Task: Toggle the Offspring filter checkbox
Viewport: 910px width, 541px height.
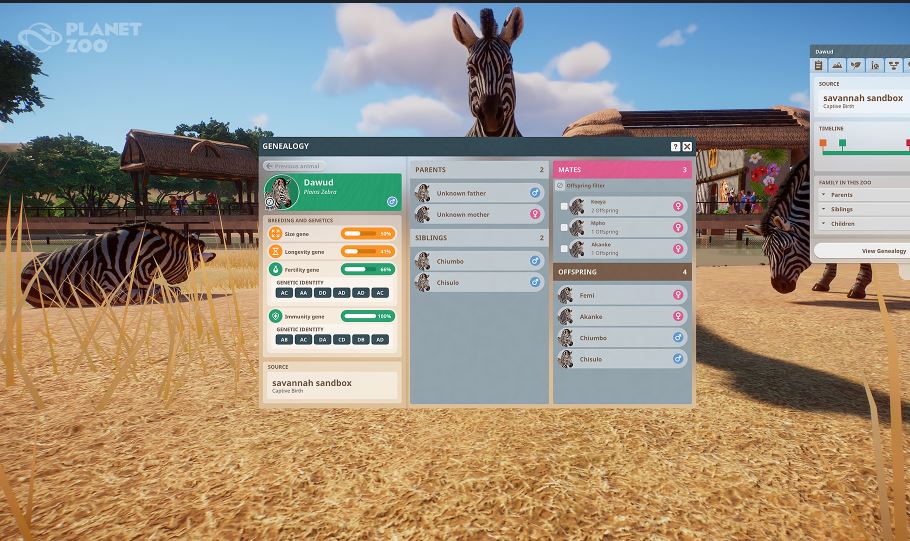Action: point(560,186)
